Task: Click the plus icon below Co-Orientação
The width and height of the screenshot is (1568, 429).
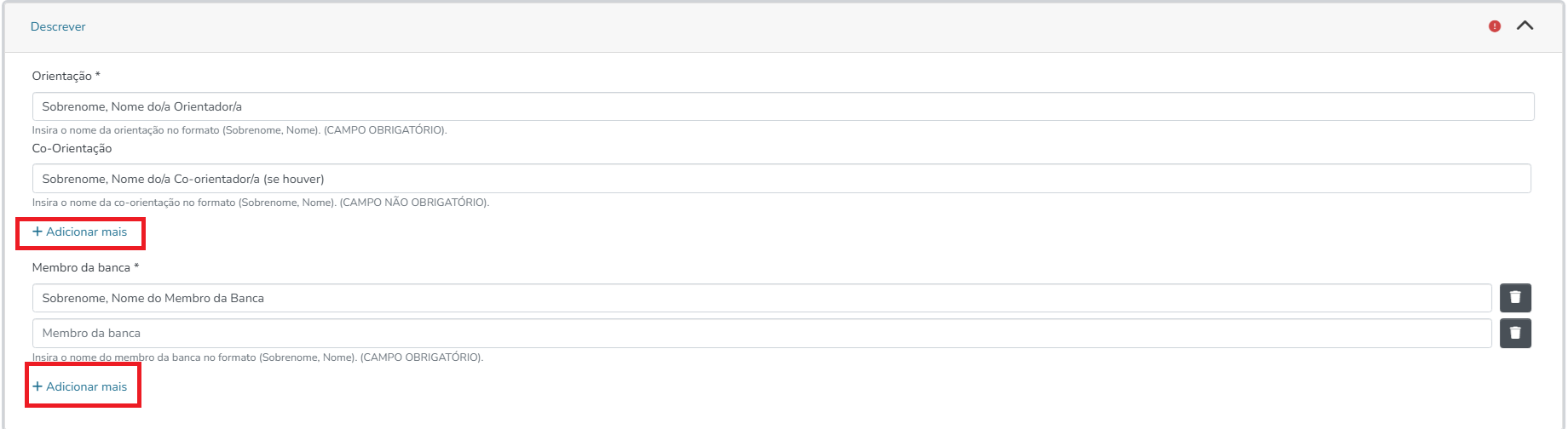Action: (37, 232)
